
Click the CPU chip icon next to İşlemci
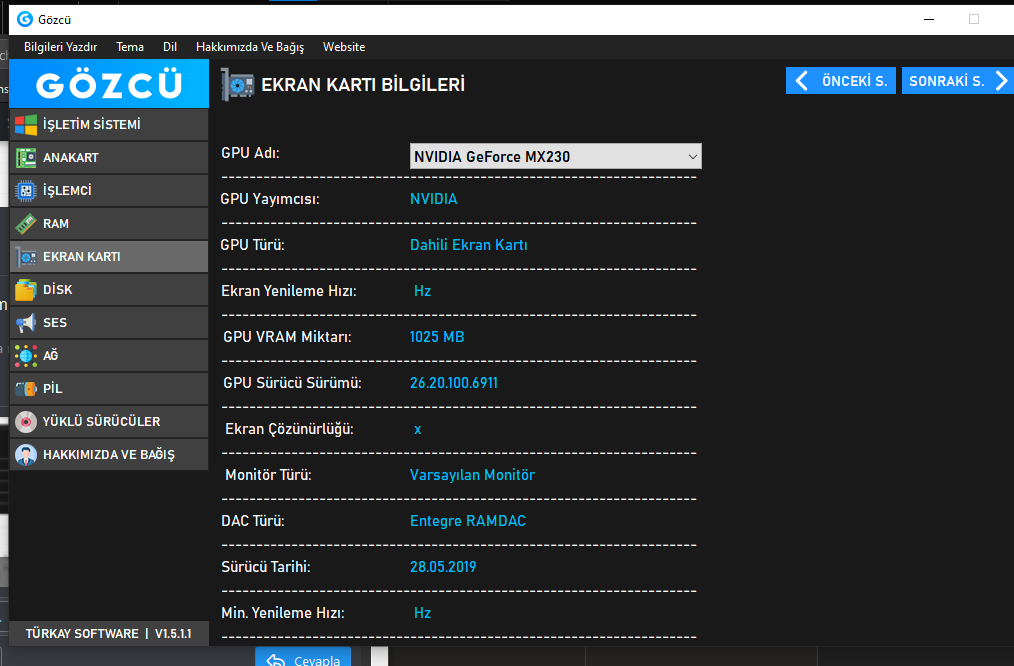coord(26,191)
